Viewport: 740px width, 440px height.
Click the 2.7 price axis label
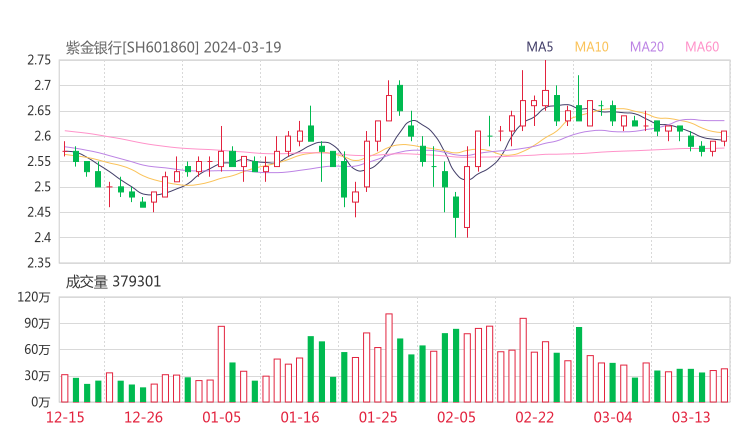pos(42,85)
